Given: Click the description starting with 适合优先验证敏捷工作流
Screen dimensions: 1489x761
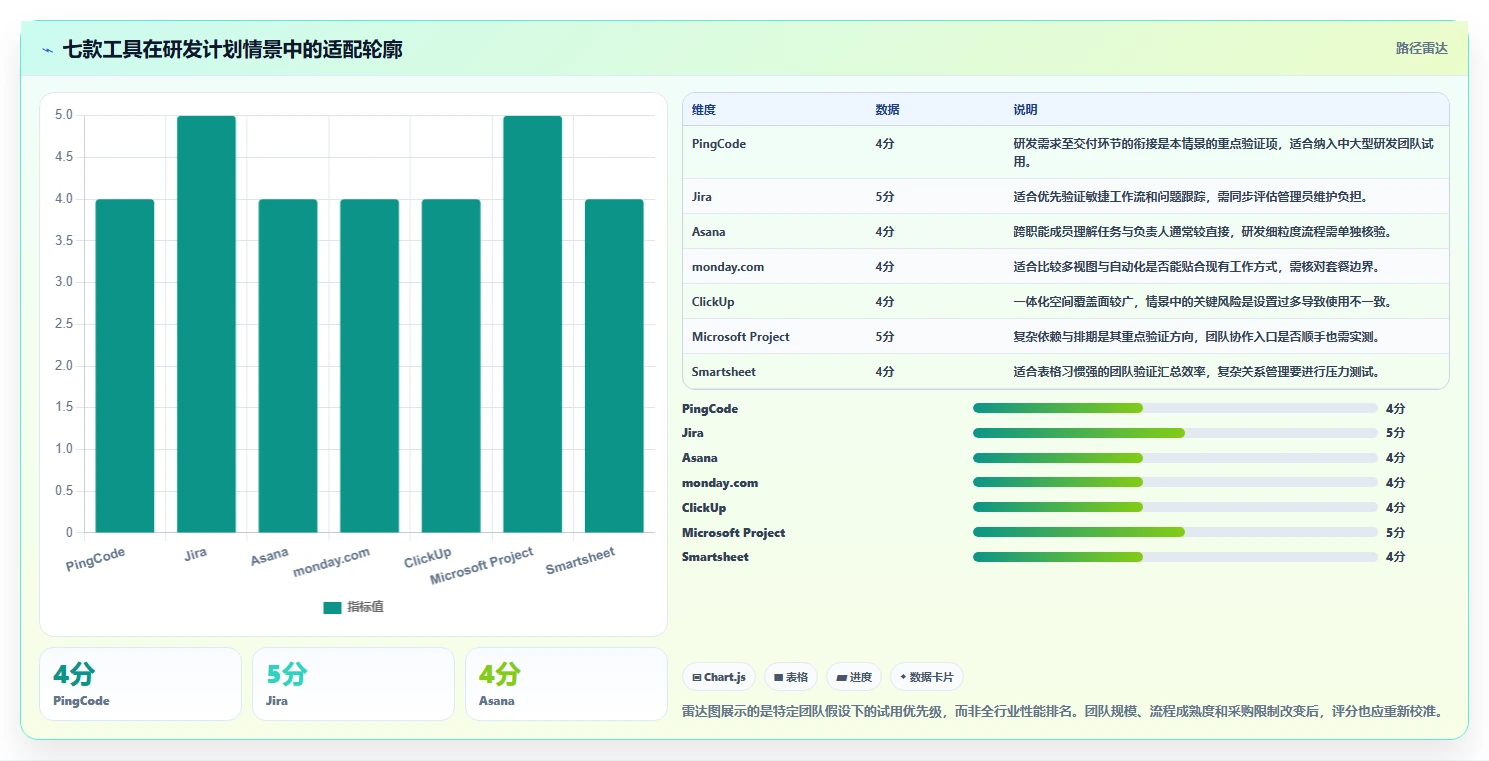Looking at the screenshot, I should (1190, 197).
